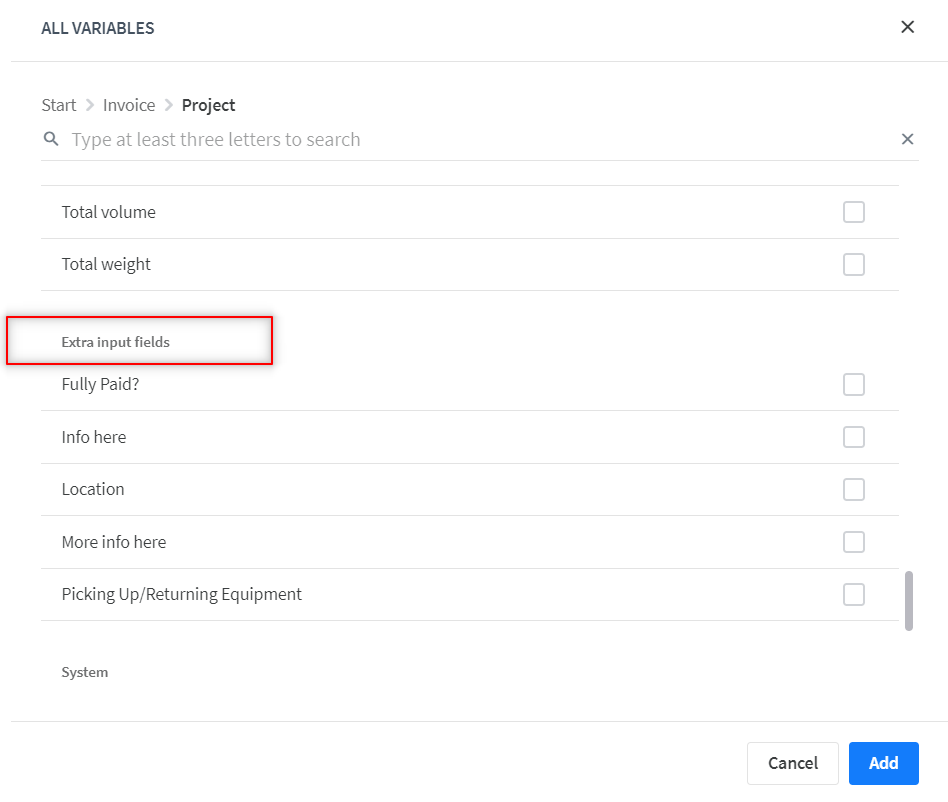Check the Picking Up/Returning Equipment checkbox
Screen dimensions: 948x802
(854, 595)
